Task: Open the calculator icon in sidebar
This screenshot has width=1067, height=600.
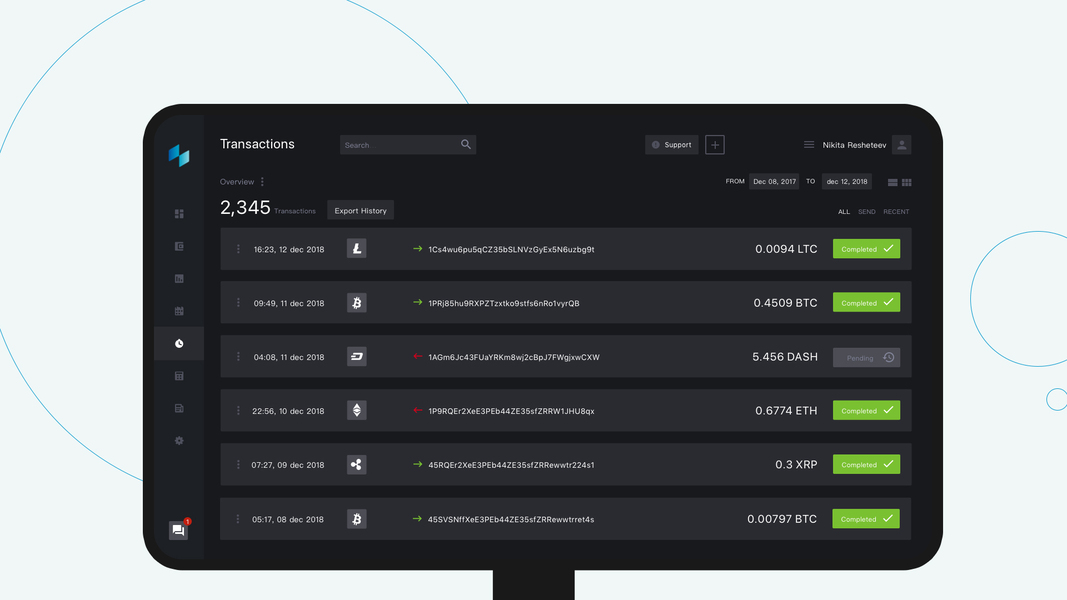Action: coord(179,376)
